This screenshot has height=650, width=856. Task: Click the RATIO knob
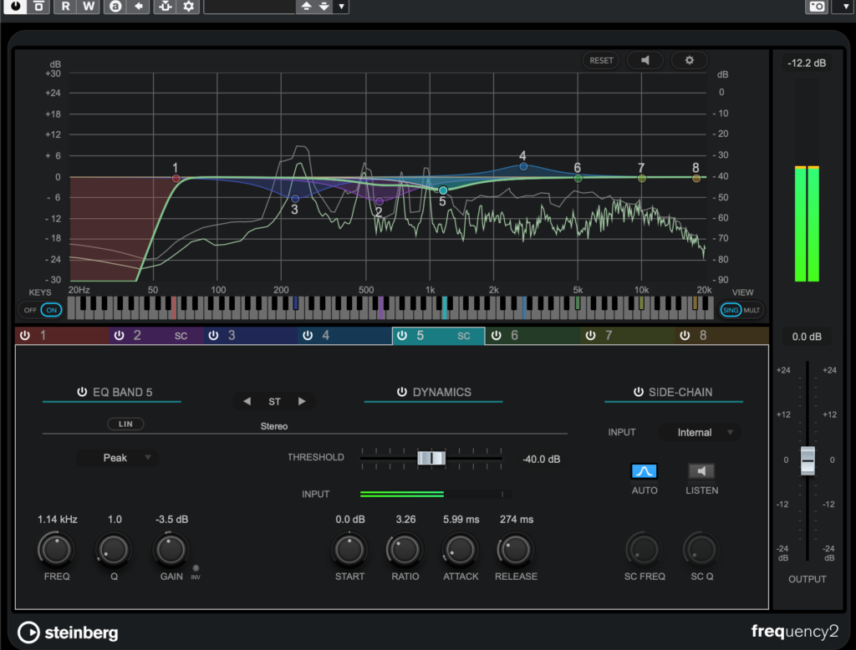tap(405, 549)
